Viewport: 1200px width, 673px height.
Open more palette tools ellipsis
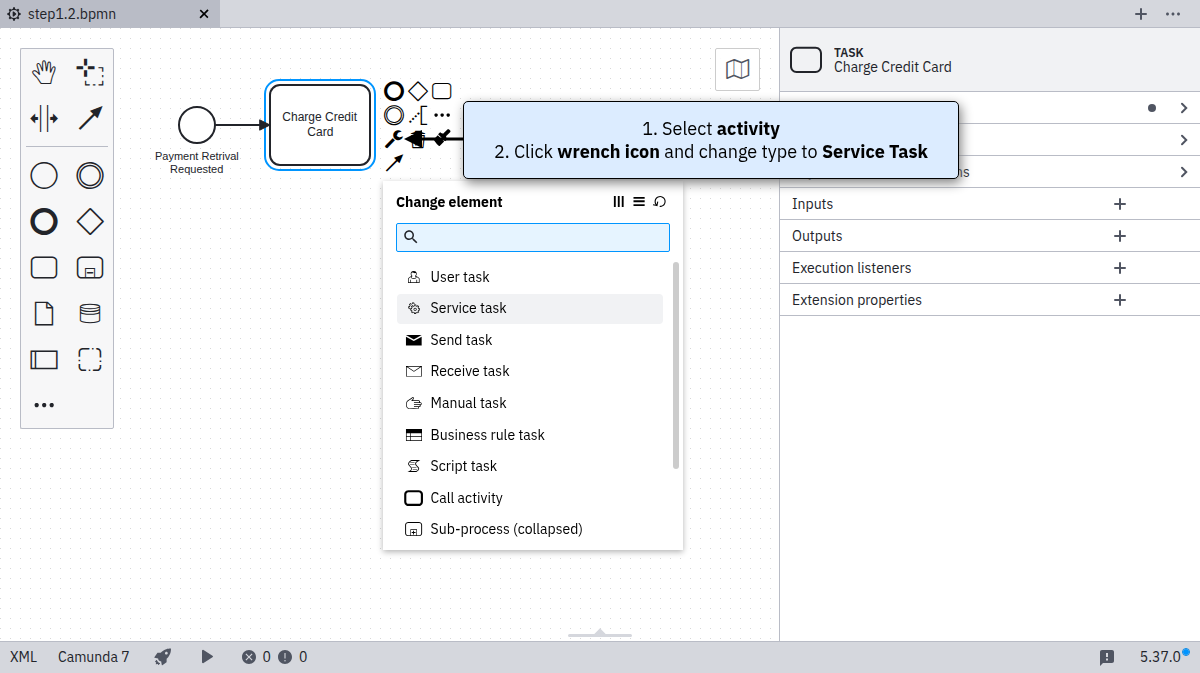point(44,405)
